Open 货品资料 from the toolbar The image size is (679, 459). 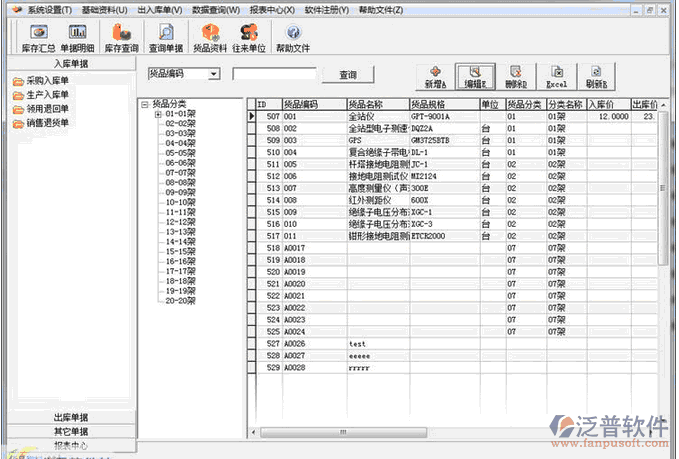[210, 38]
